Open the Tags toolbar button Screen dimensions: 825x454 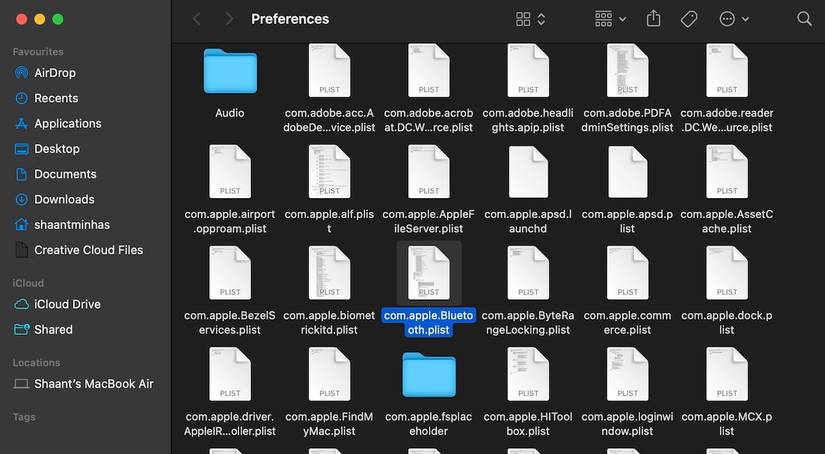pos(689,19)
